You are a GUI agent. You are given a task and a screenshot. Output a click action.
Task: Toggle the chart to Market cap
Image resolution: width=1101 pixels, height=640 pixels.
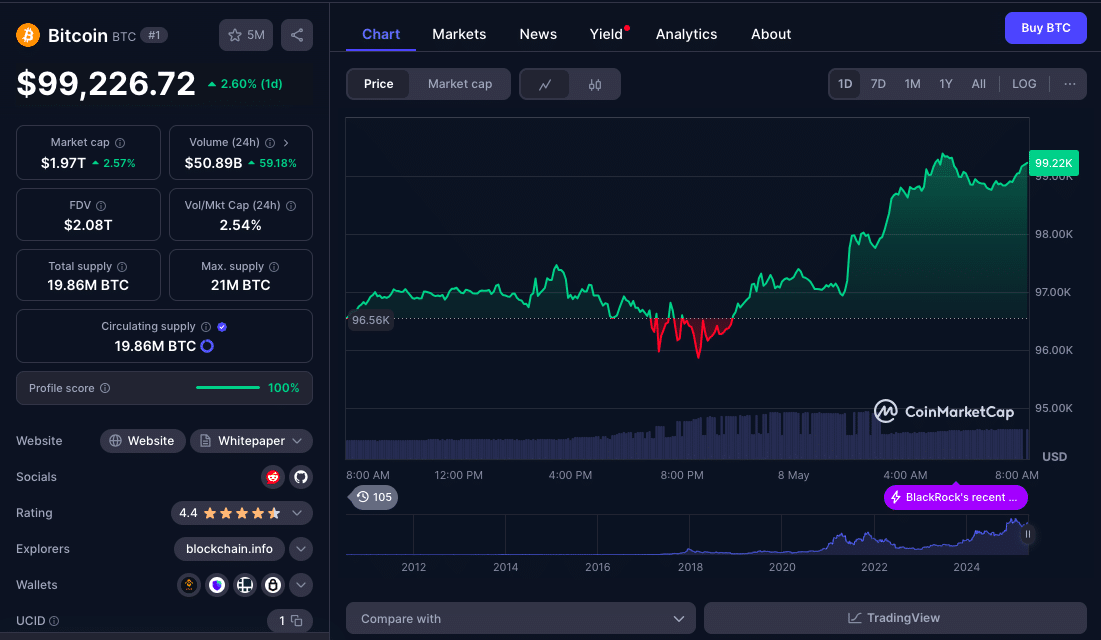coord(459,84)
